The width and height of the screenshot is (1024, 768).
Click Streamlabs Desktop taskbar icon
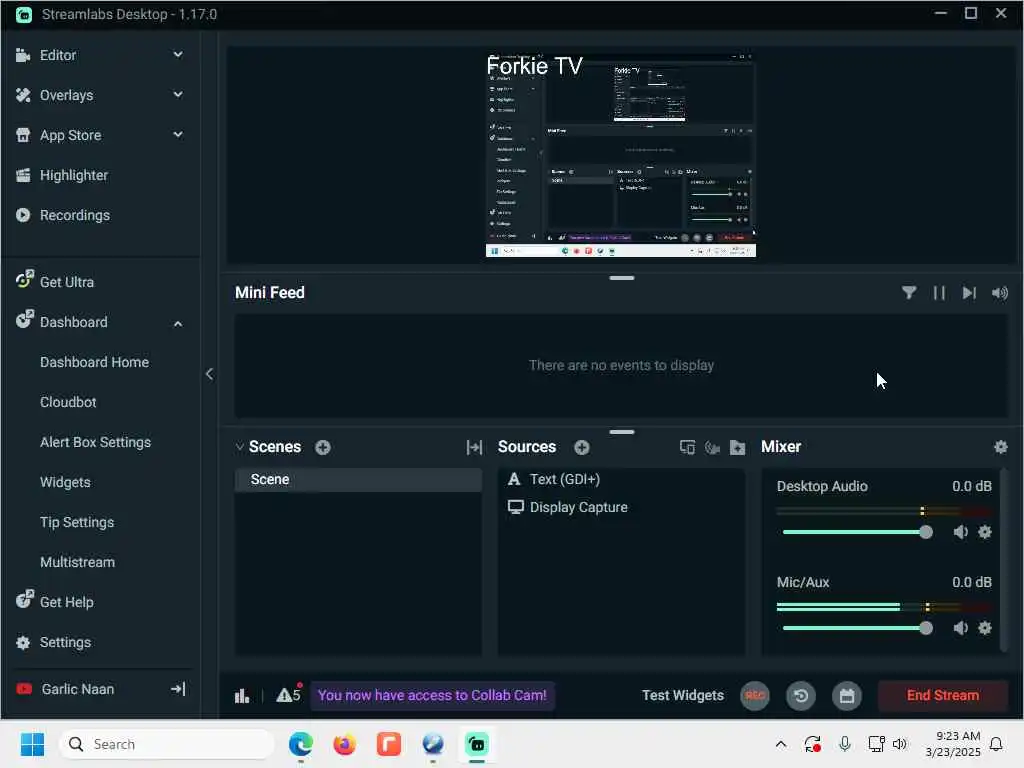(x=477, y=744)
